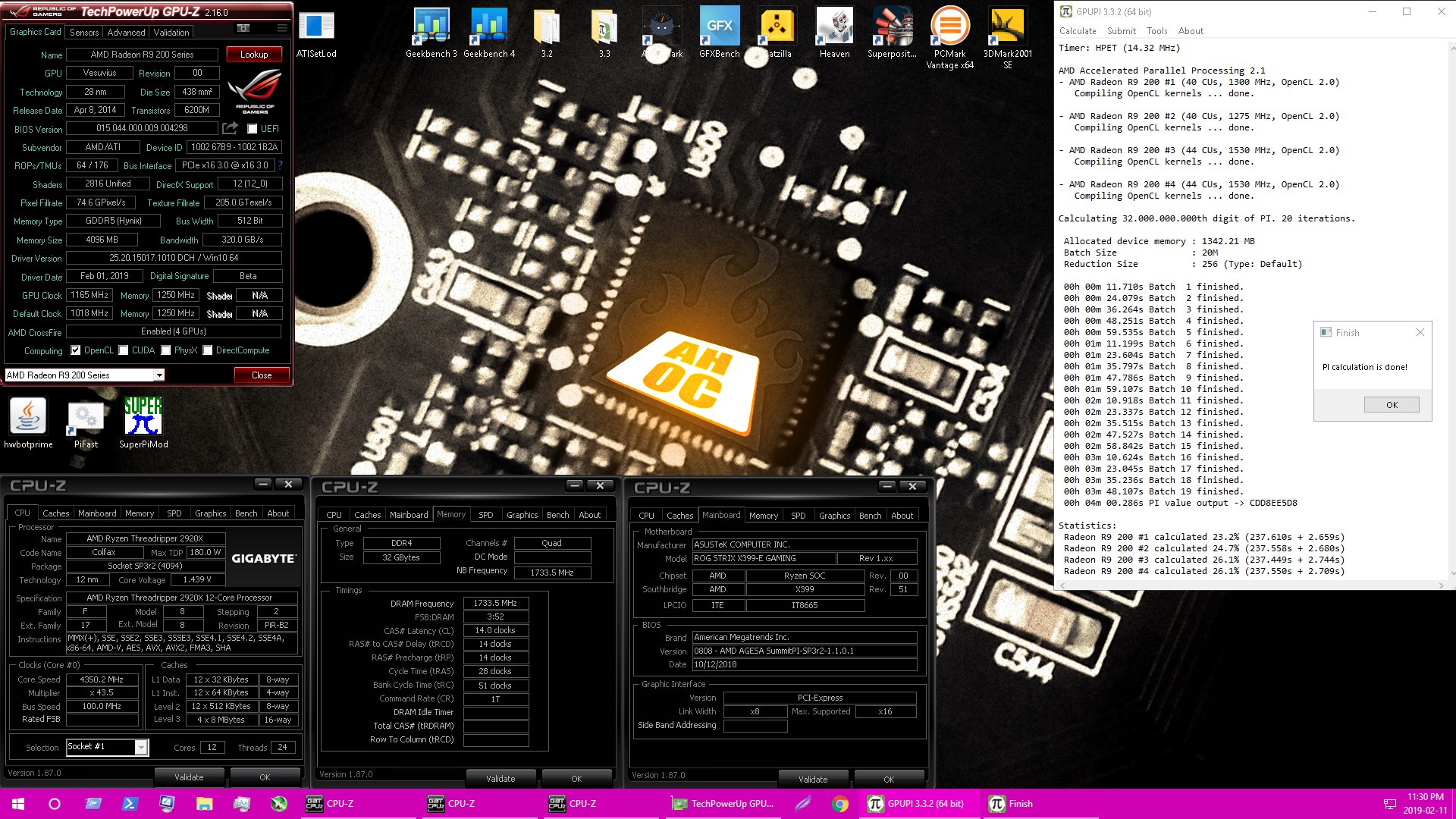Select 'ROG STRIX X399-E GAMING' model field
Image resolution: width=1456 pixels, height=819 pixels.
764,558
